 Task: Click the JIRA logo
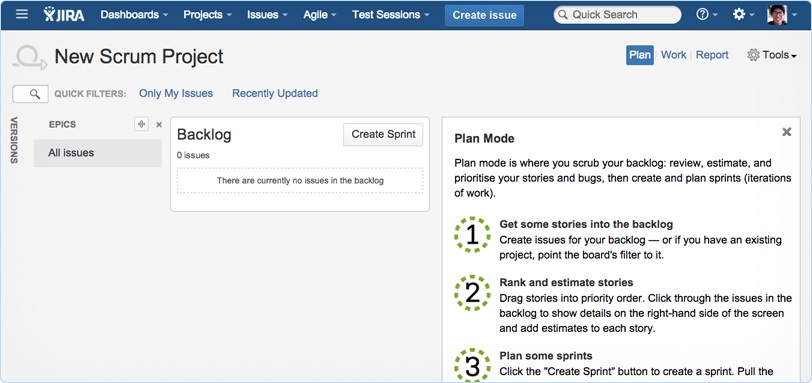(64, 14)
